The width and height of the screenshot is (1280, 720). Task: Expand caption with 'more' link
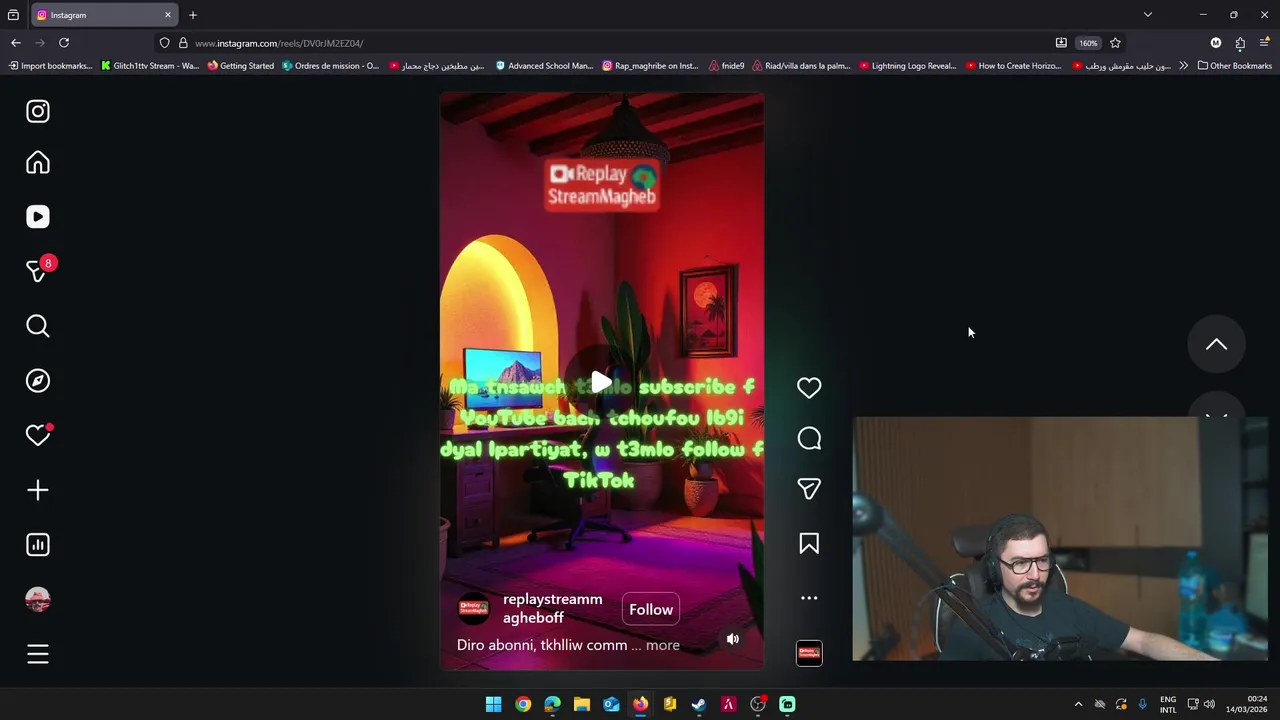pos(663,645)
